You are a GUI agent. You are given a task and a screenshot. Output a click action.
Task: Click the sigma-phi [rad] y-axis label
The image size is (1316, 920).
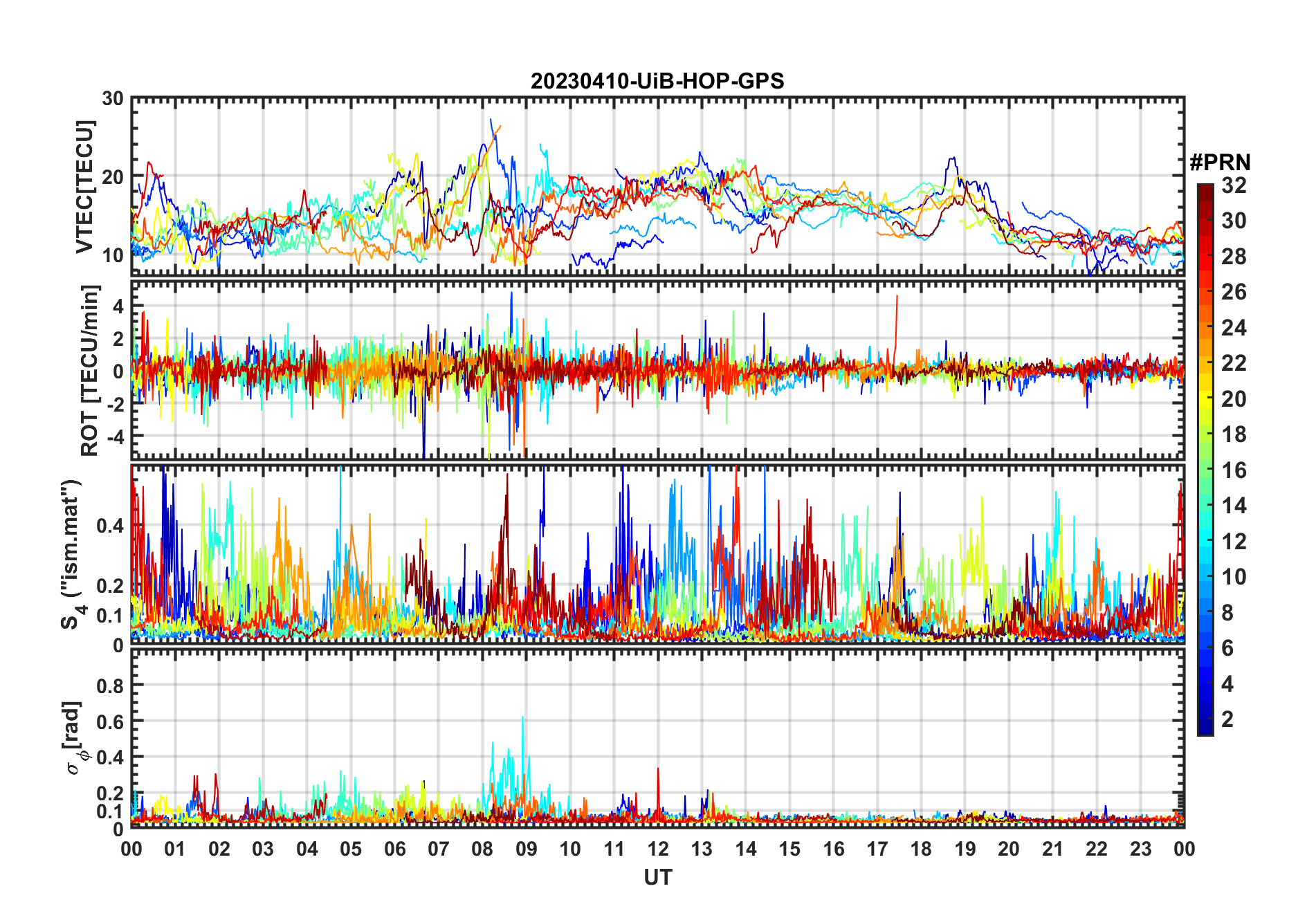(76, 737)
